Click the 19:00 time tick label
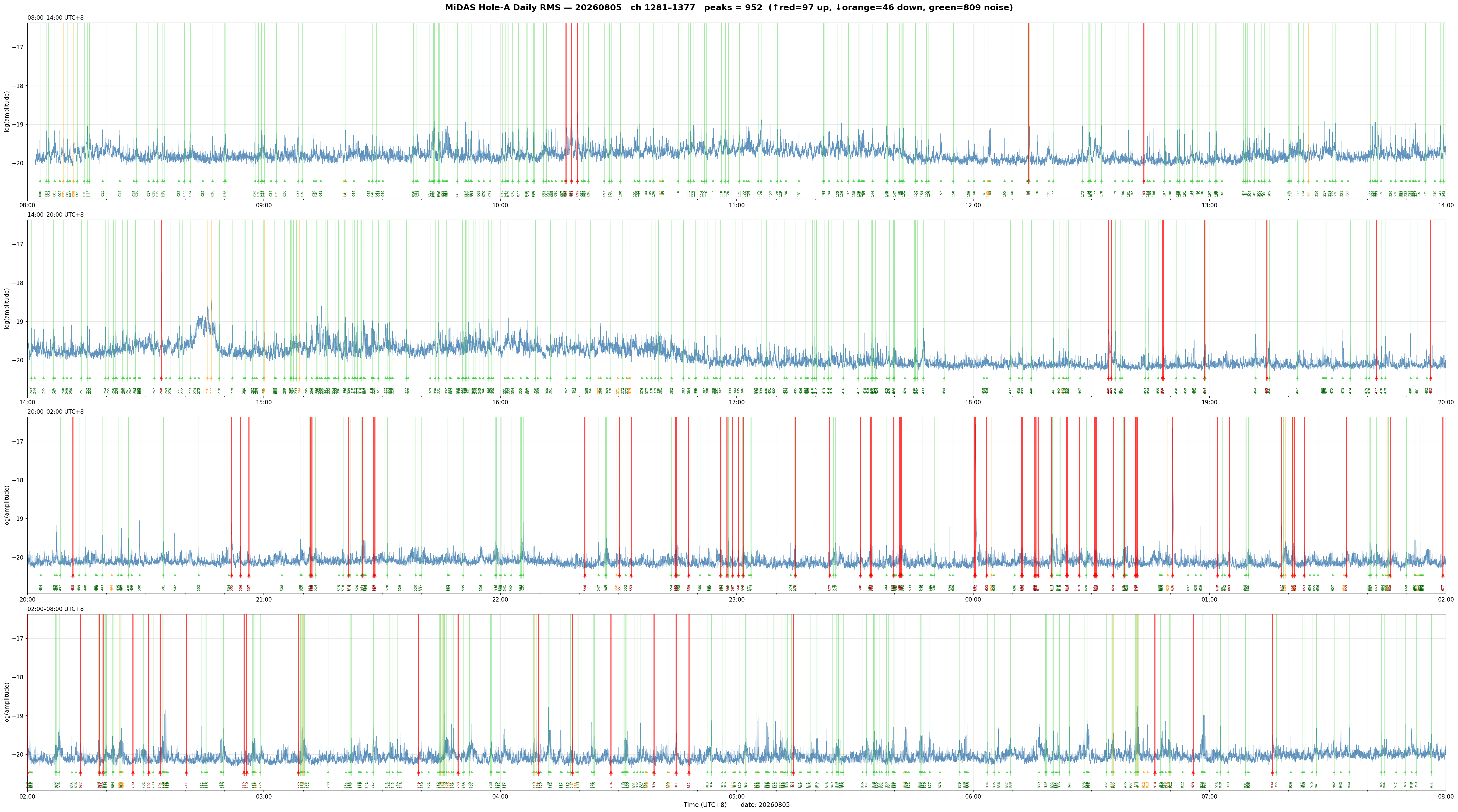Image resolution: width=1458 pixels, height=812 pixels. (x=1210, y=402)
